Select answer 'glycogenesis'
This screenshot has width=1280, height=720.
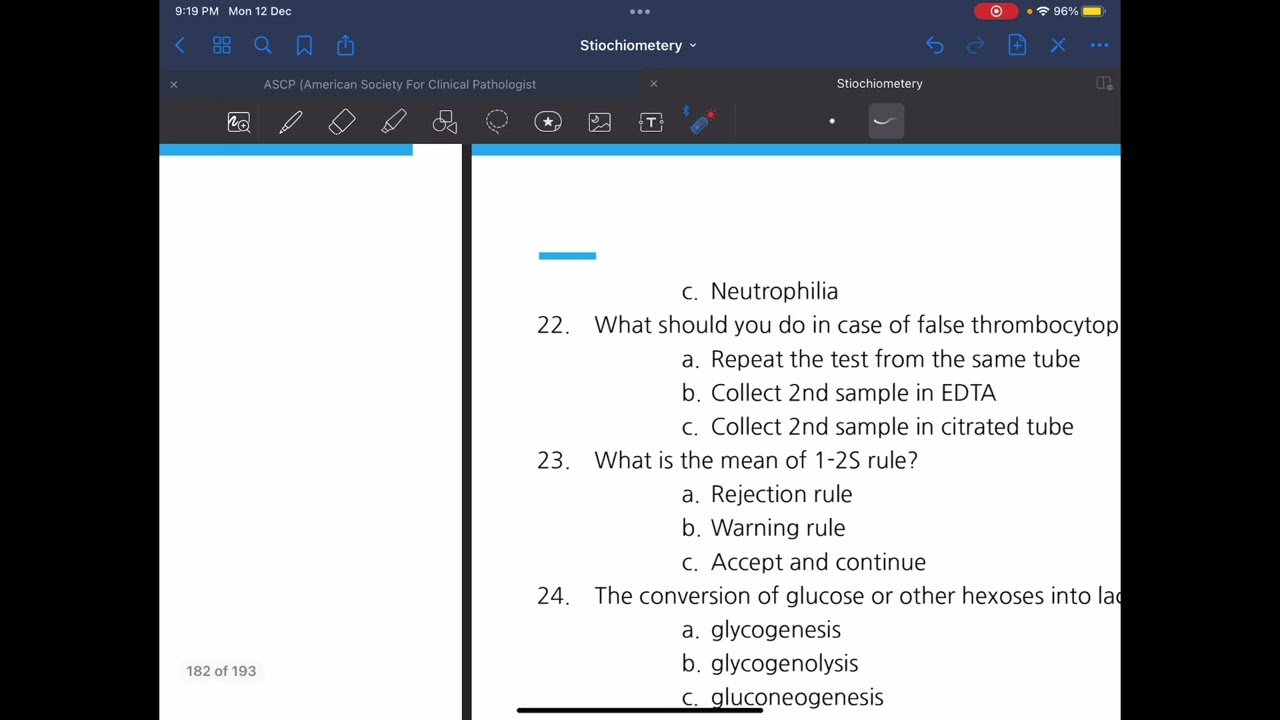tap(776, 630)
